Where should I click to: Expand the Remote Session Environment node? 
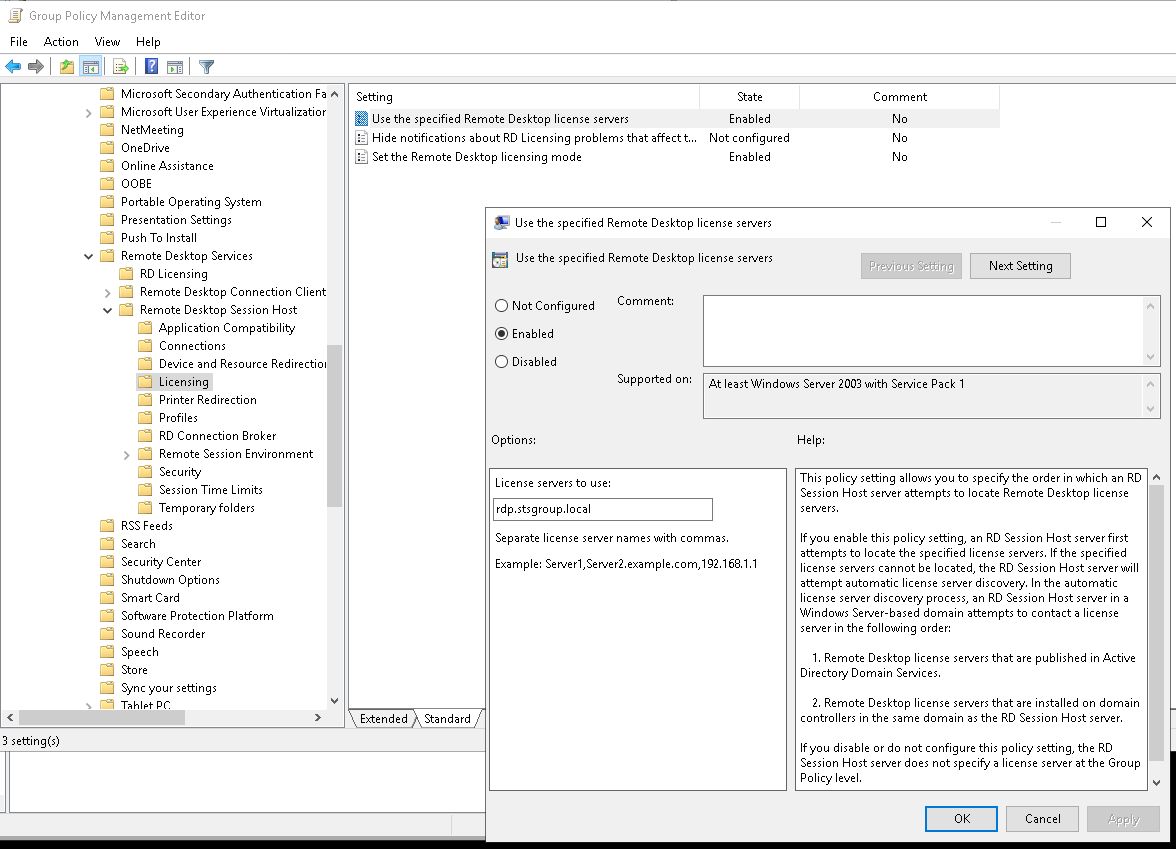pyautogui.click(x=127, y=453)
